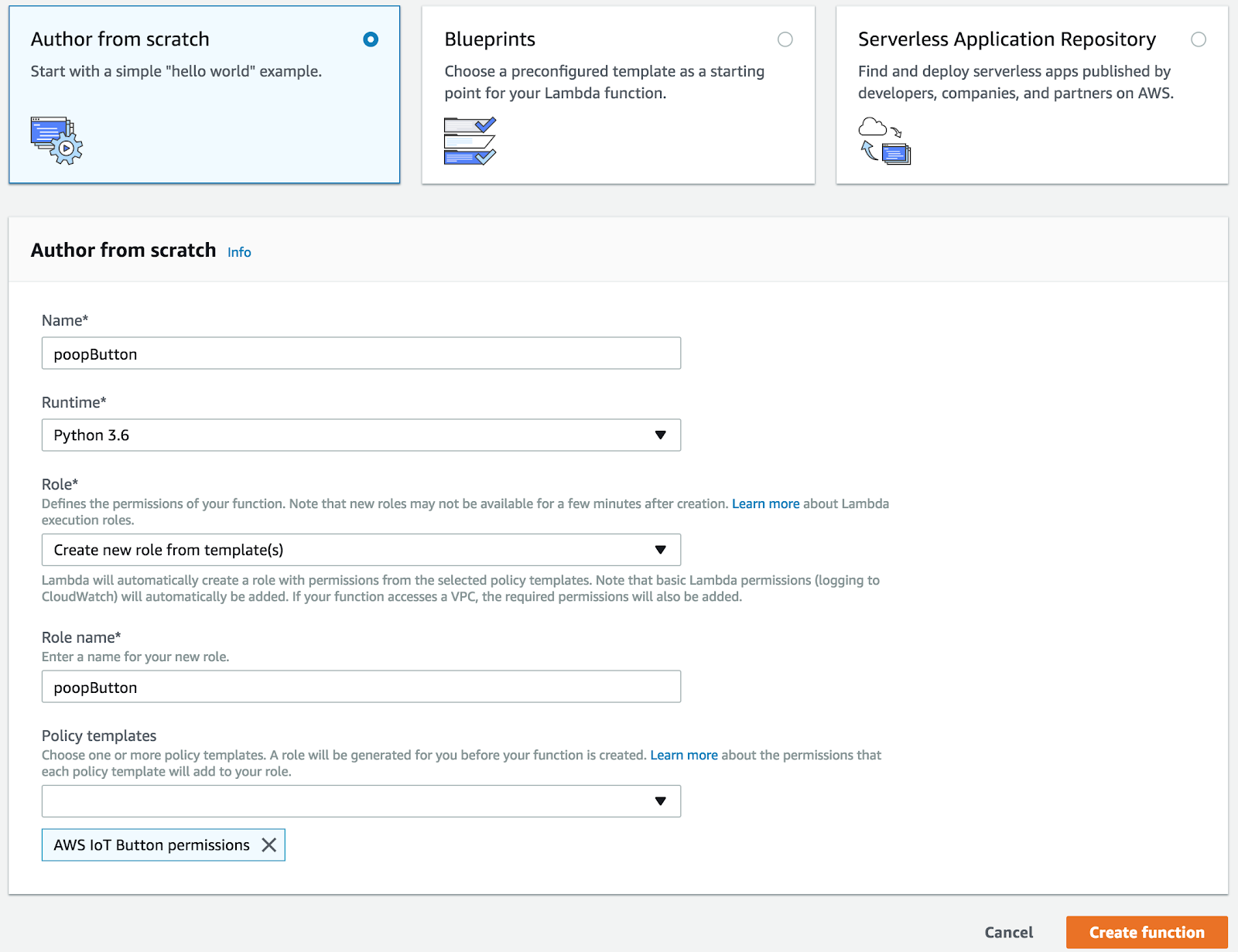This screenshot has height=952, width=1238.
Task: Click the AWS IoT Button permissions tag label
Action: 152,845
